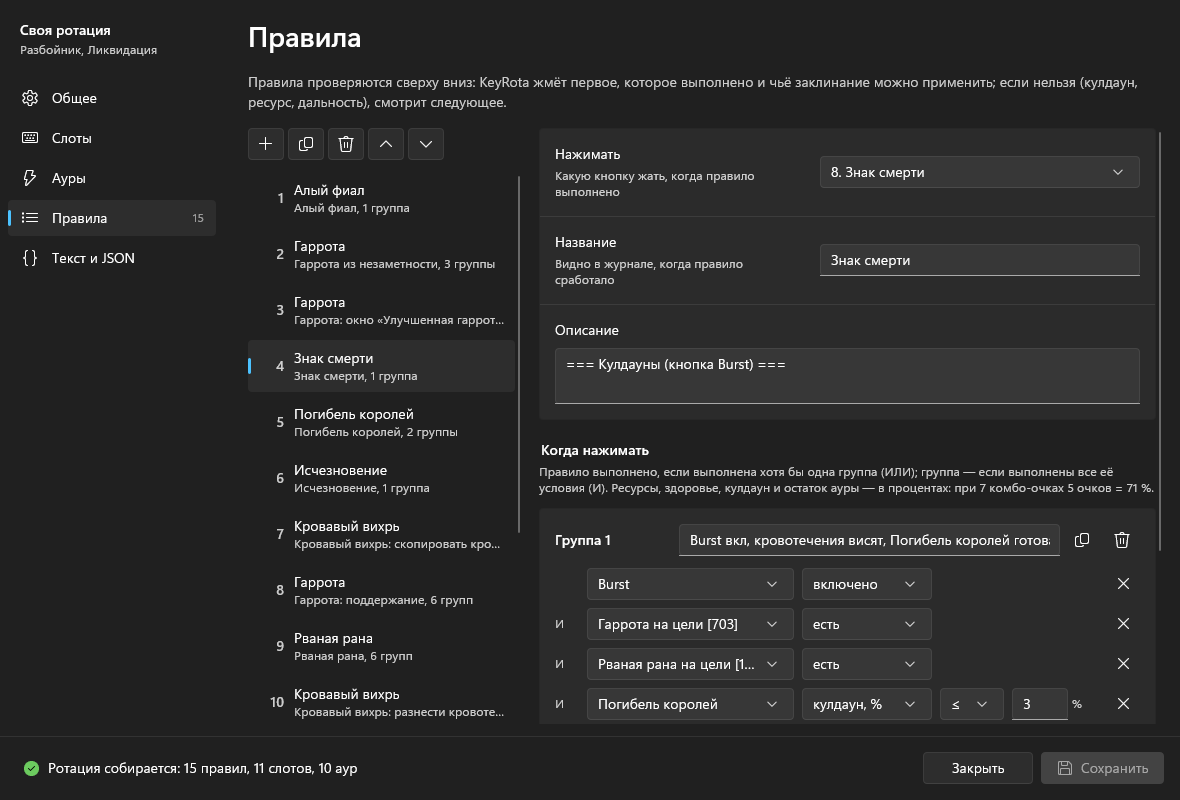Open the Ауры section
The image size is (1180, 800).
coord(112,178)
